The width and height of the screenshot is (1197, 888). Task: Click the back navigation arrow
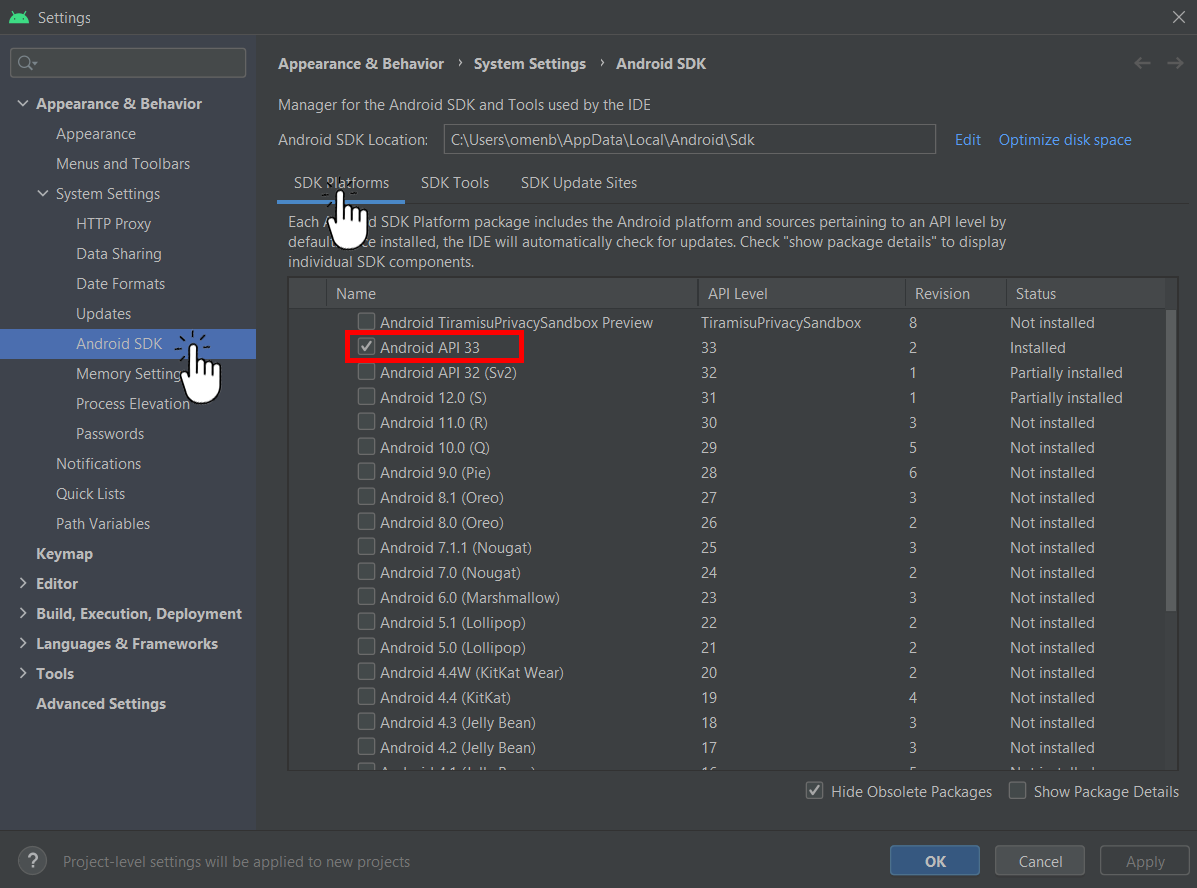click(1142, 63)
